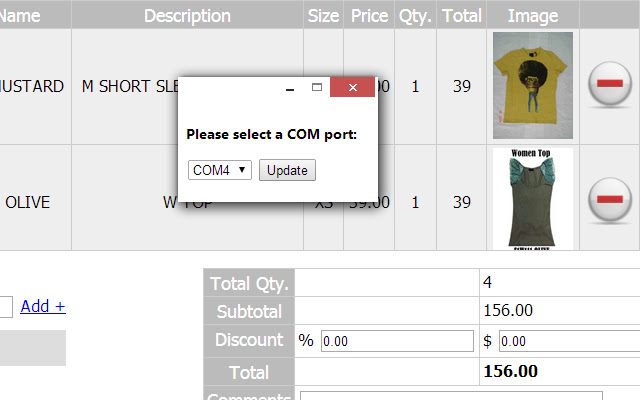The width and height of the screenshot is (640, 400).
Task: Click the Description column header
Action: [187, 16]
